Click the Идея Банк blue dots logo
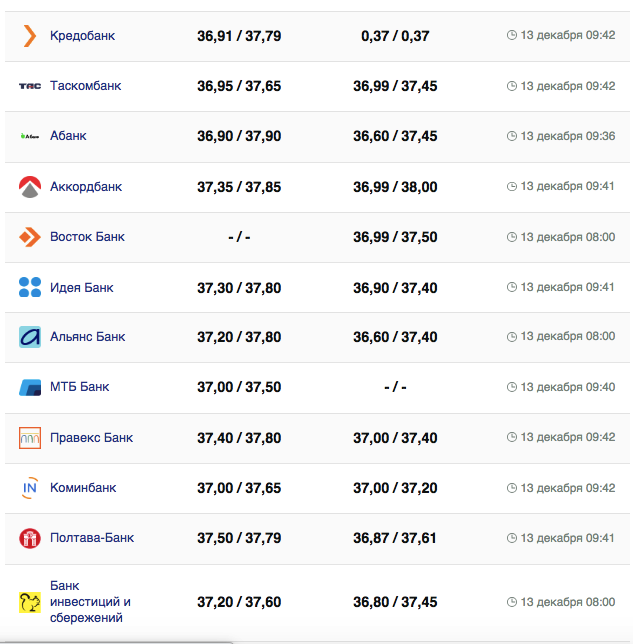 [x=29, y=288]
